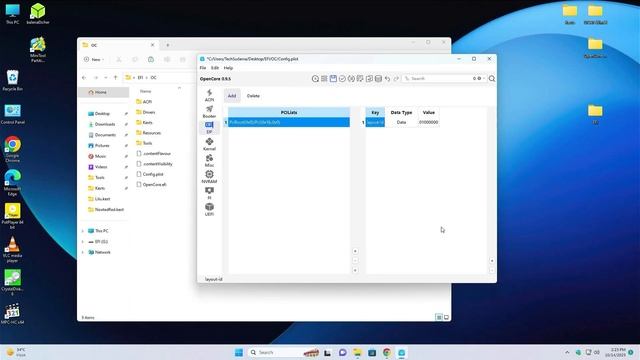Screen dimensions: 640x360
Task: Click the Redo arrow toolbar icon
Action: point(396,78)
